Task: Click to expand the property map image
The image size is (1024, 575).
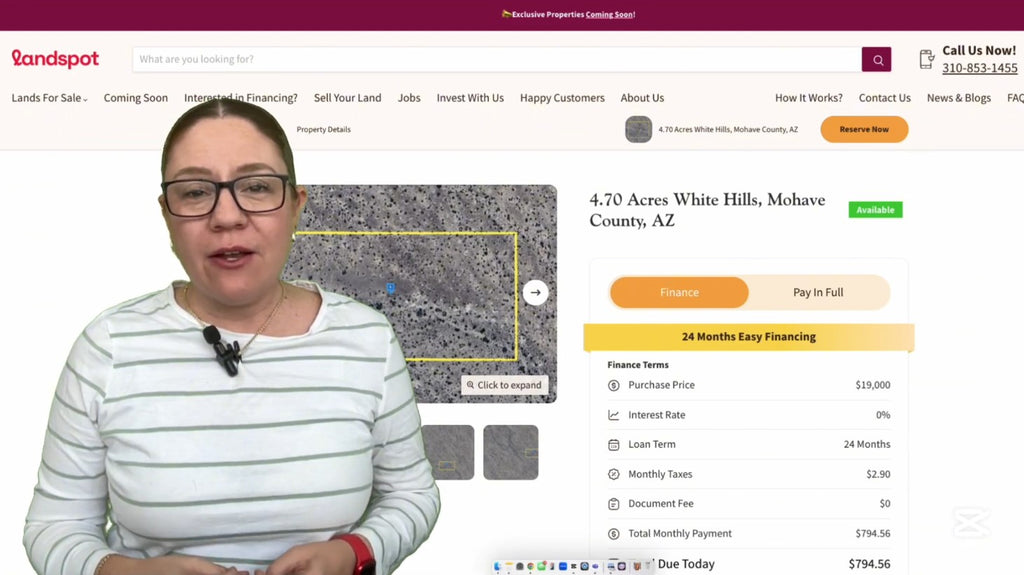Action: (504, 385)
